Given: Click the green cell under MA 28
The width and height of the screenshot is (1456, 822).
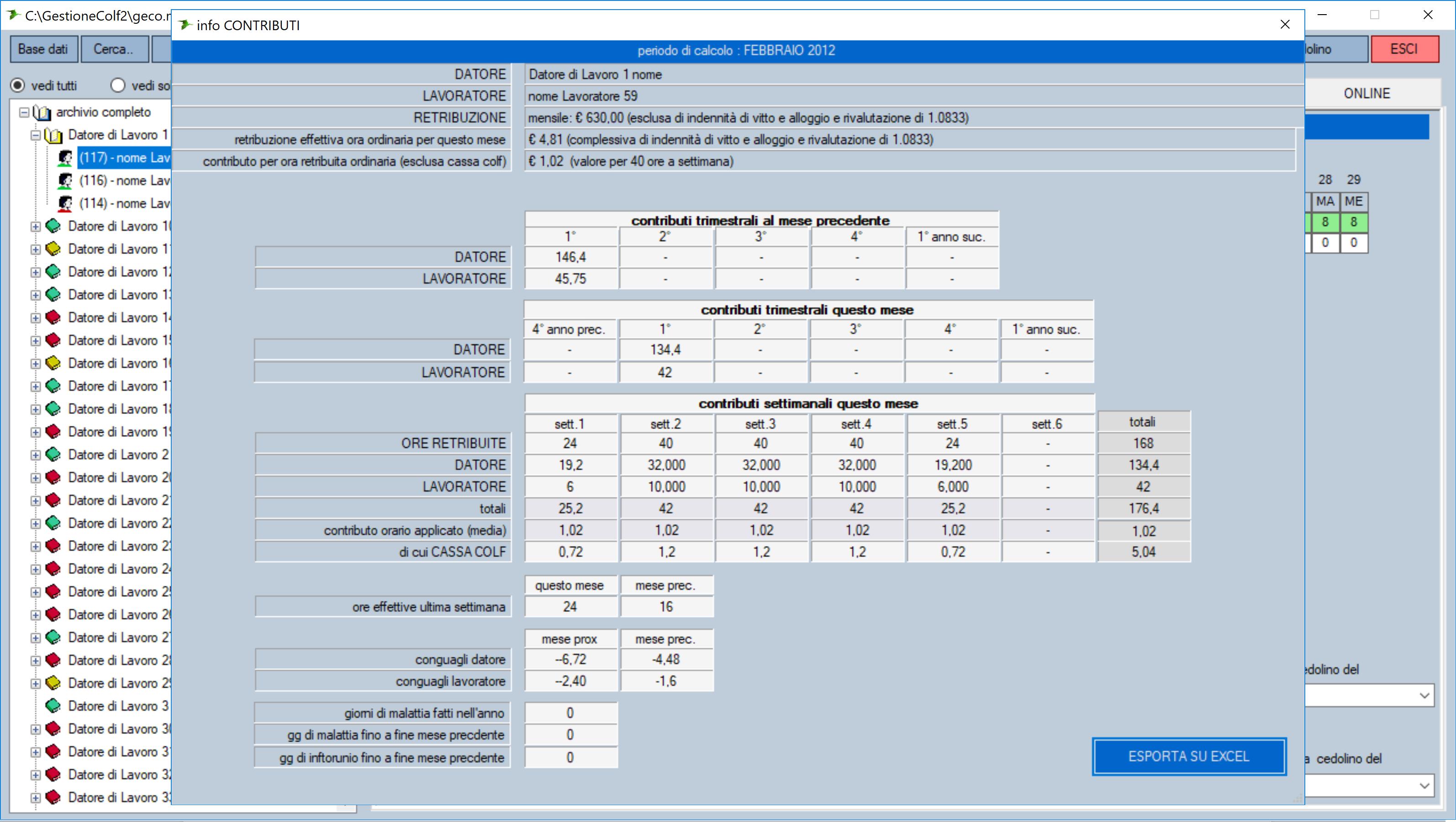Looking at the screenshot, I should coord(1325,222).
